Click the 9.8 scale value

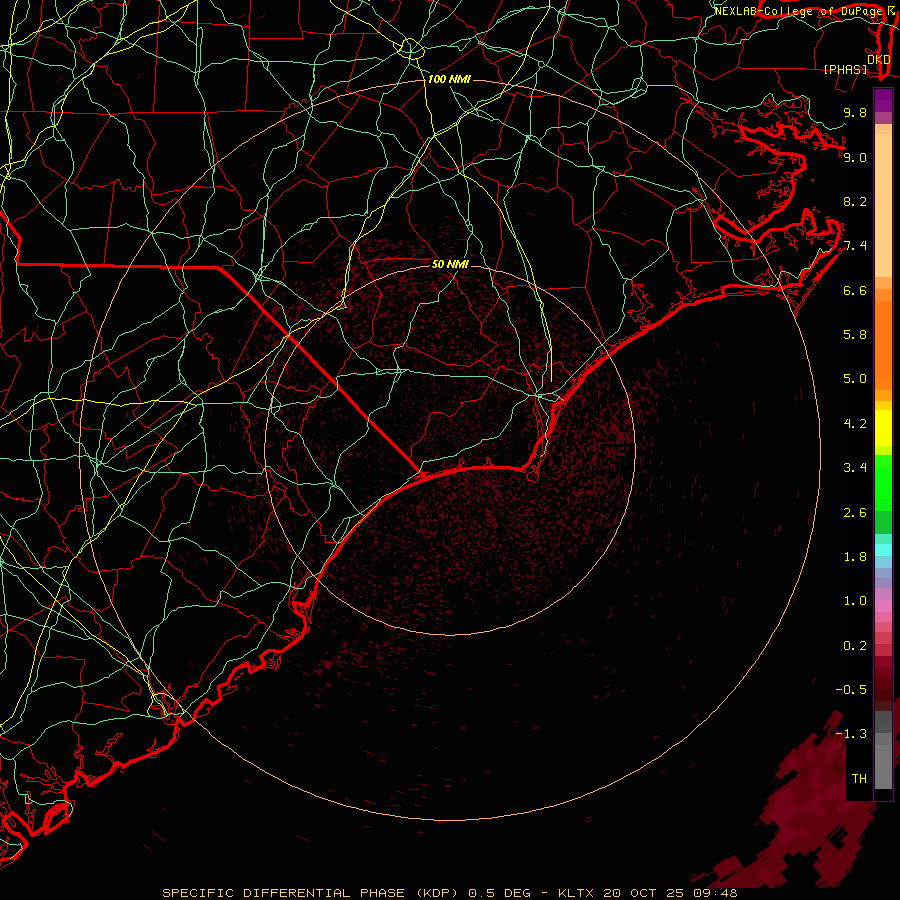855,112
